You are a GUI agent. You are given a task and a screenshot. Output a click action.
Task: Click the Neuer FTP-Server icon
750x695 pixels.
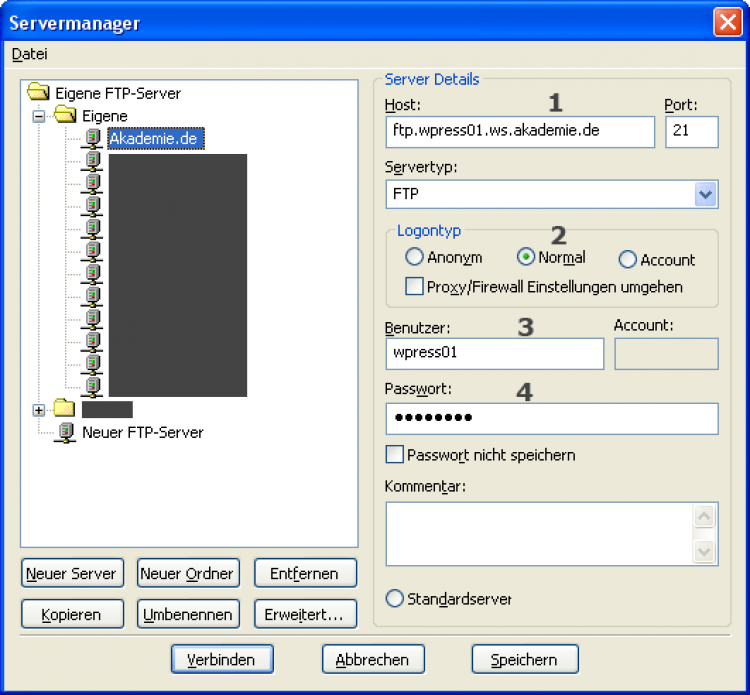click(x=65, y=432)
